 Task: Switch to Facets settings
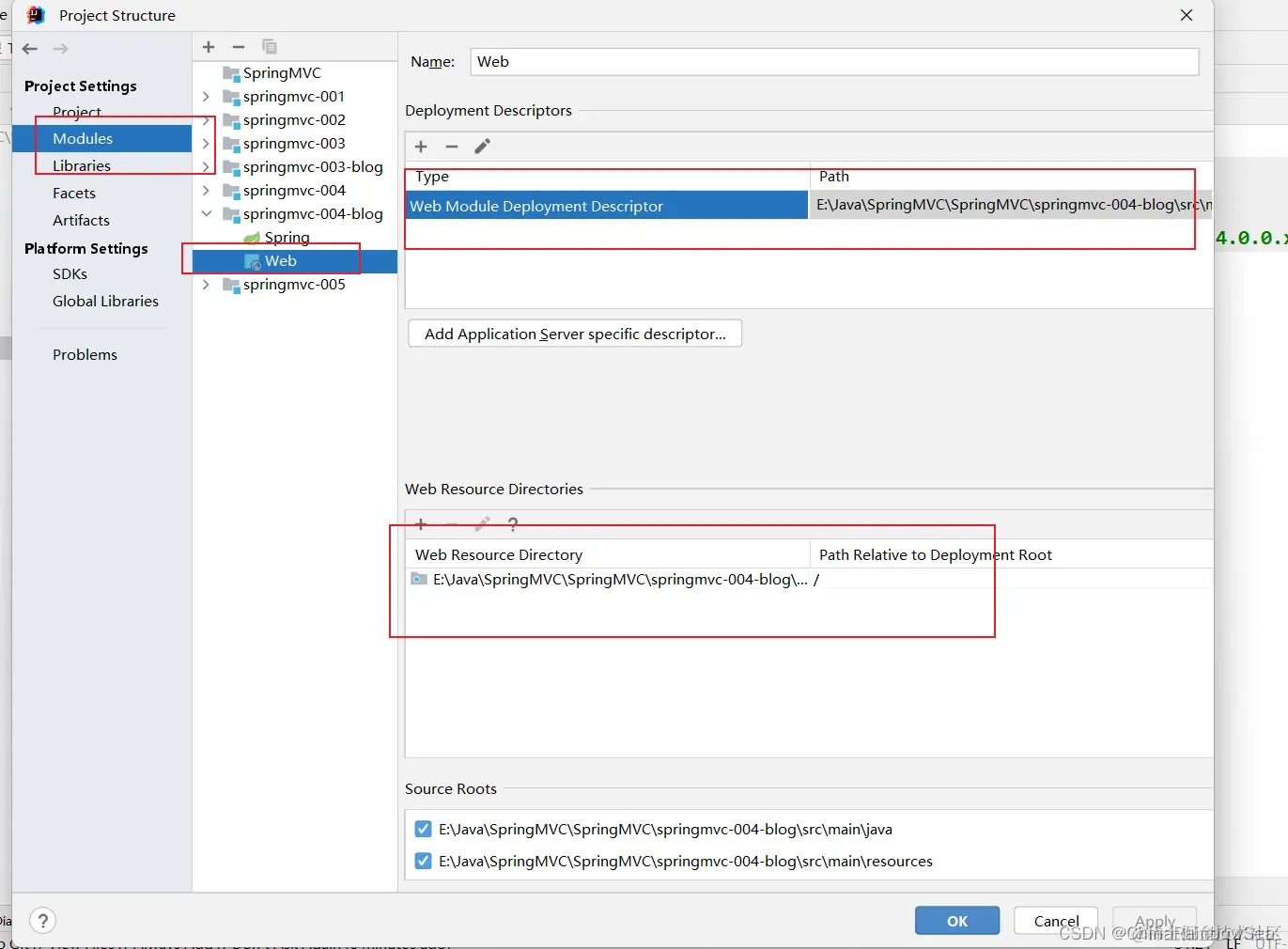click(74, 193)
